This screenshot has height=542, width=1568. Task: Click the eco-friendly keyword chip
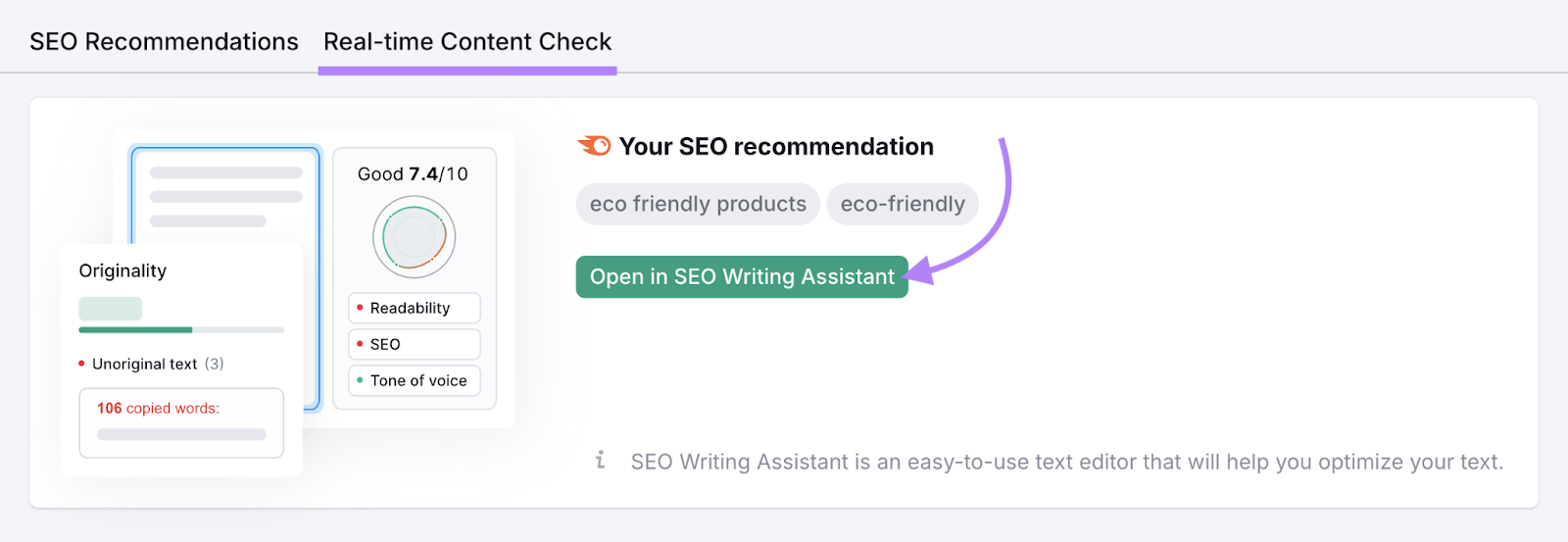(x=903, y=204)
